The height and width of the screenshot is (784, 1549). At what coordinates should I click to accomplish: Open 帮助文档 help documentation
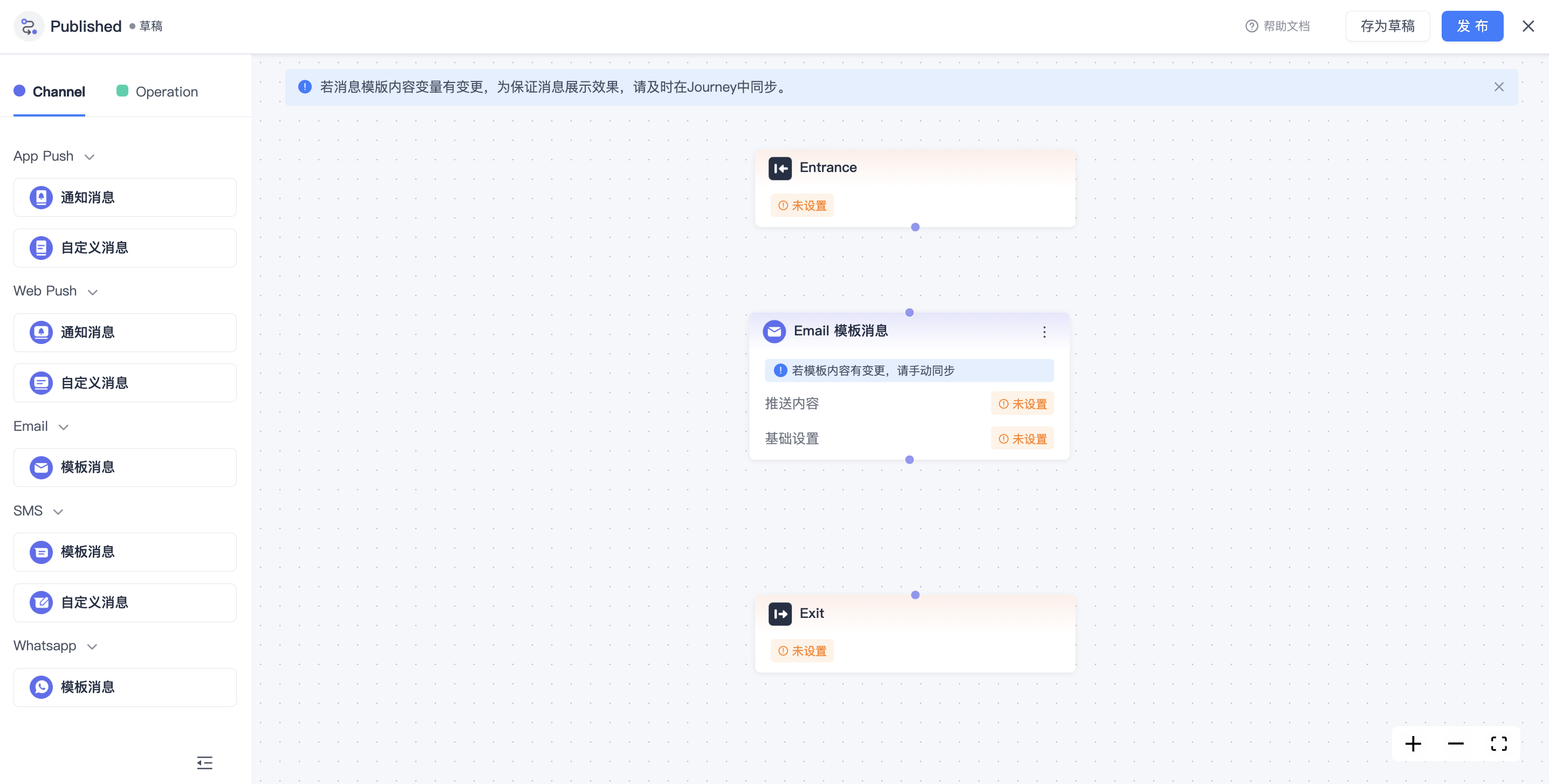coord(1277,26)
